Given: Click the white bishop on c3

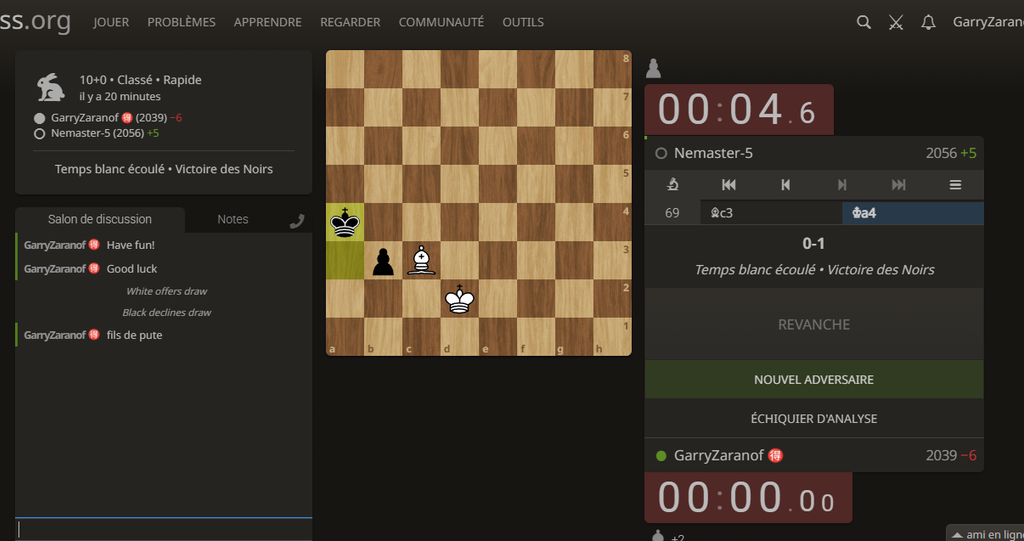Looking at the screenshot, I should 421,260.
